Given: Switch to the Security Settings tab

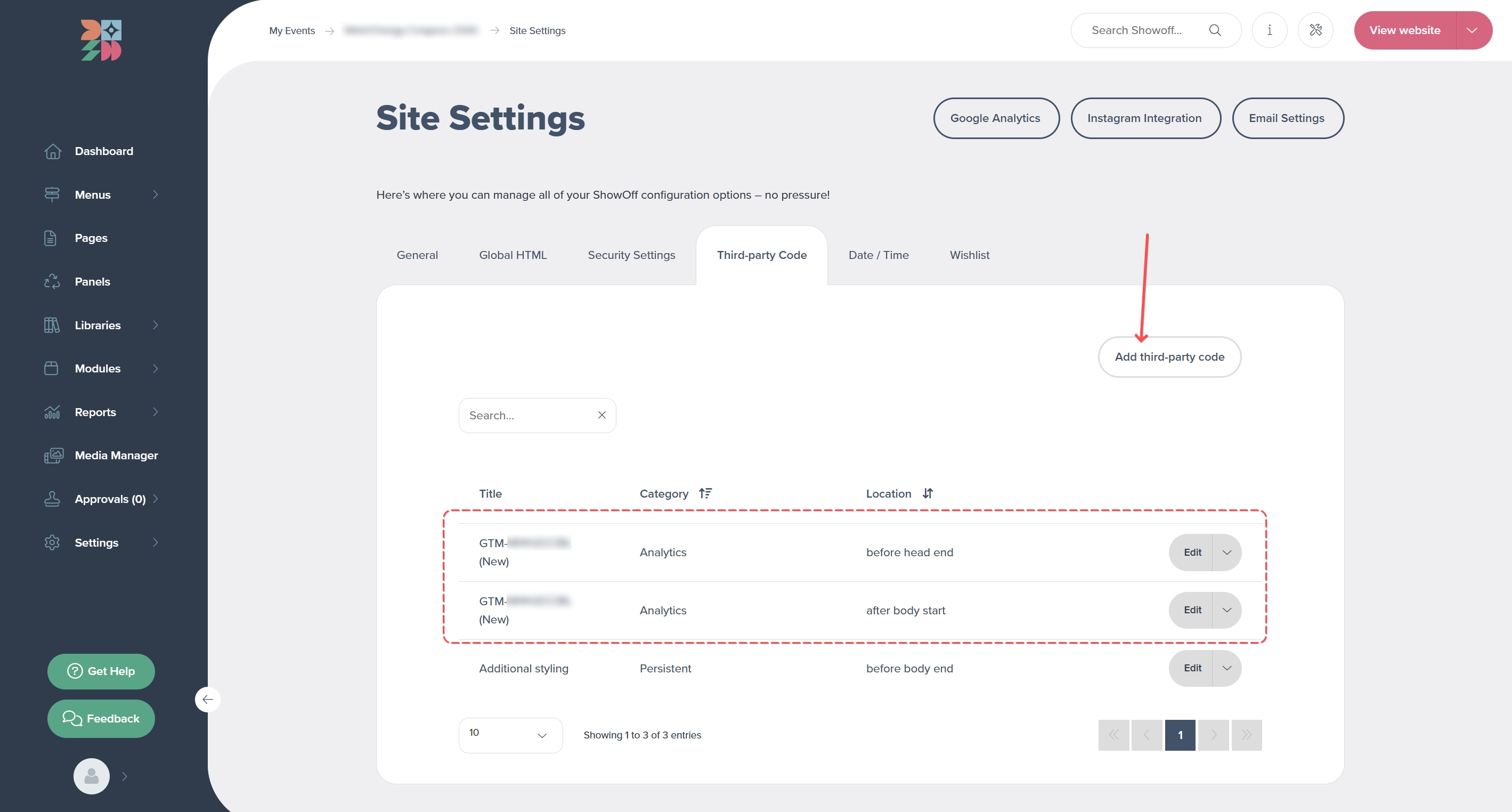Looking at the screenshot, I should tap(631, 255).
